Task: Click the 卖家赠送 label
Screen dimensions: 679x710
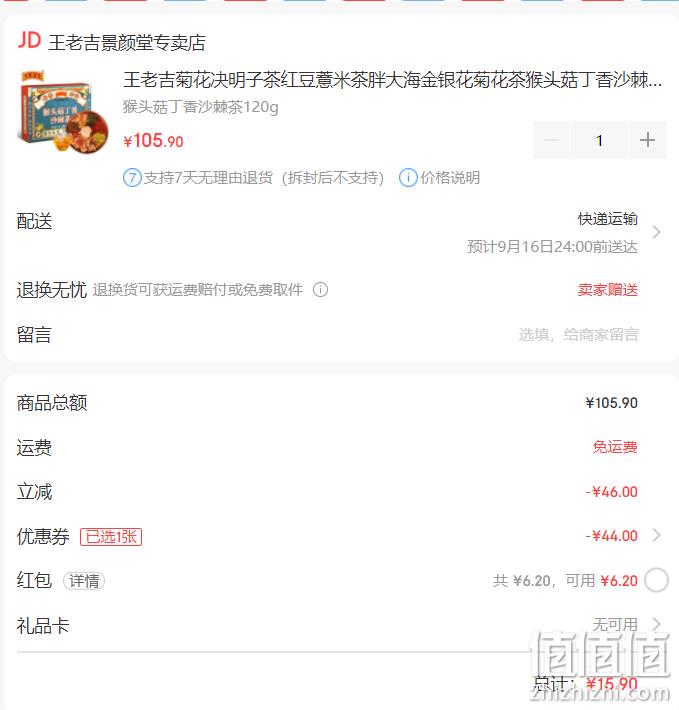Action: [x=608, y=289]
